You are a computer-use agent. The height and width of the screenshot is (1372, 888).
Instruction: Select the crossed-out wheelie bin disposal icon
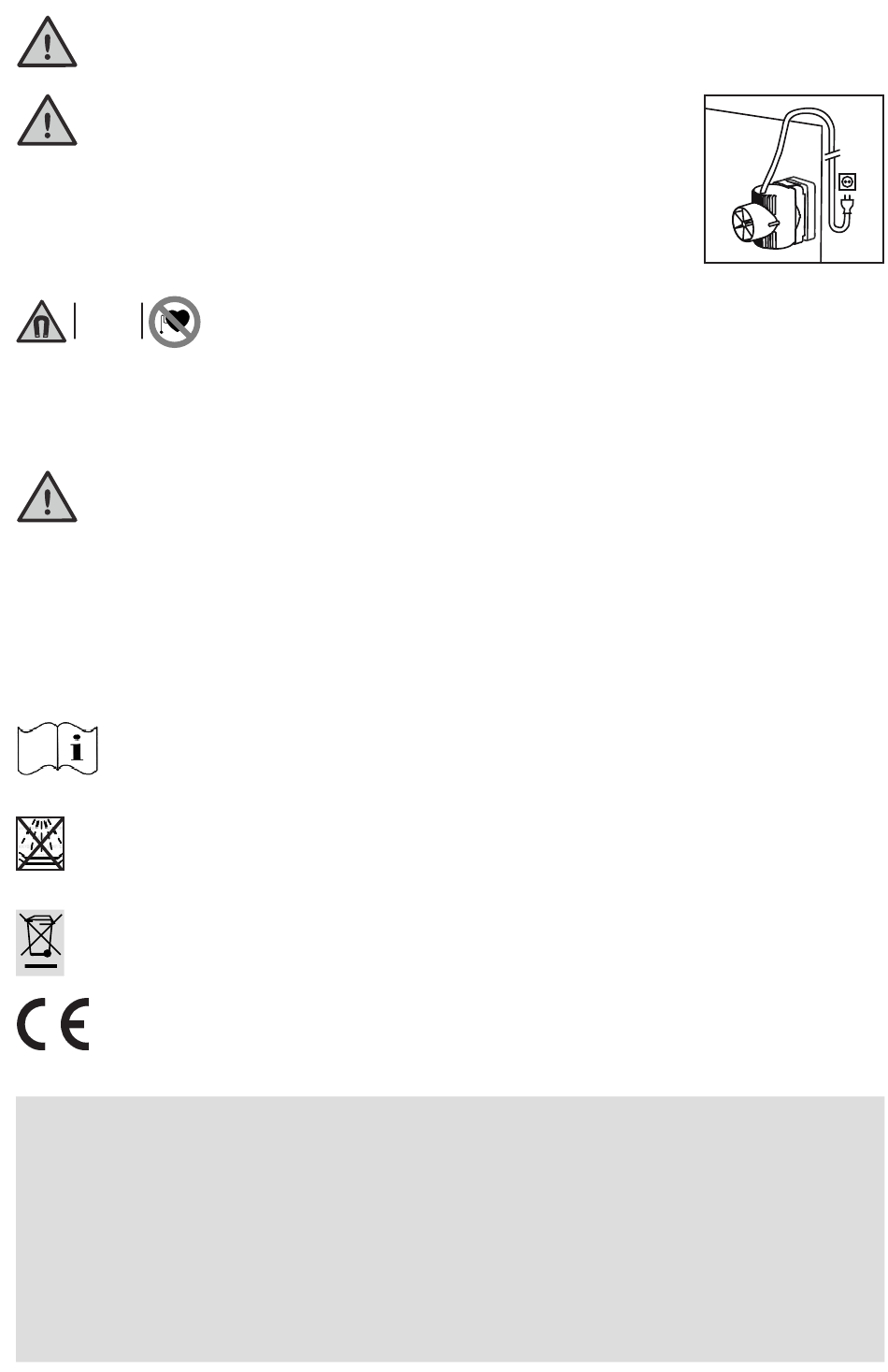40,943
